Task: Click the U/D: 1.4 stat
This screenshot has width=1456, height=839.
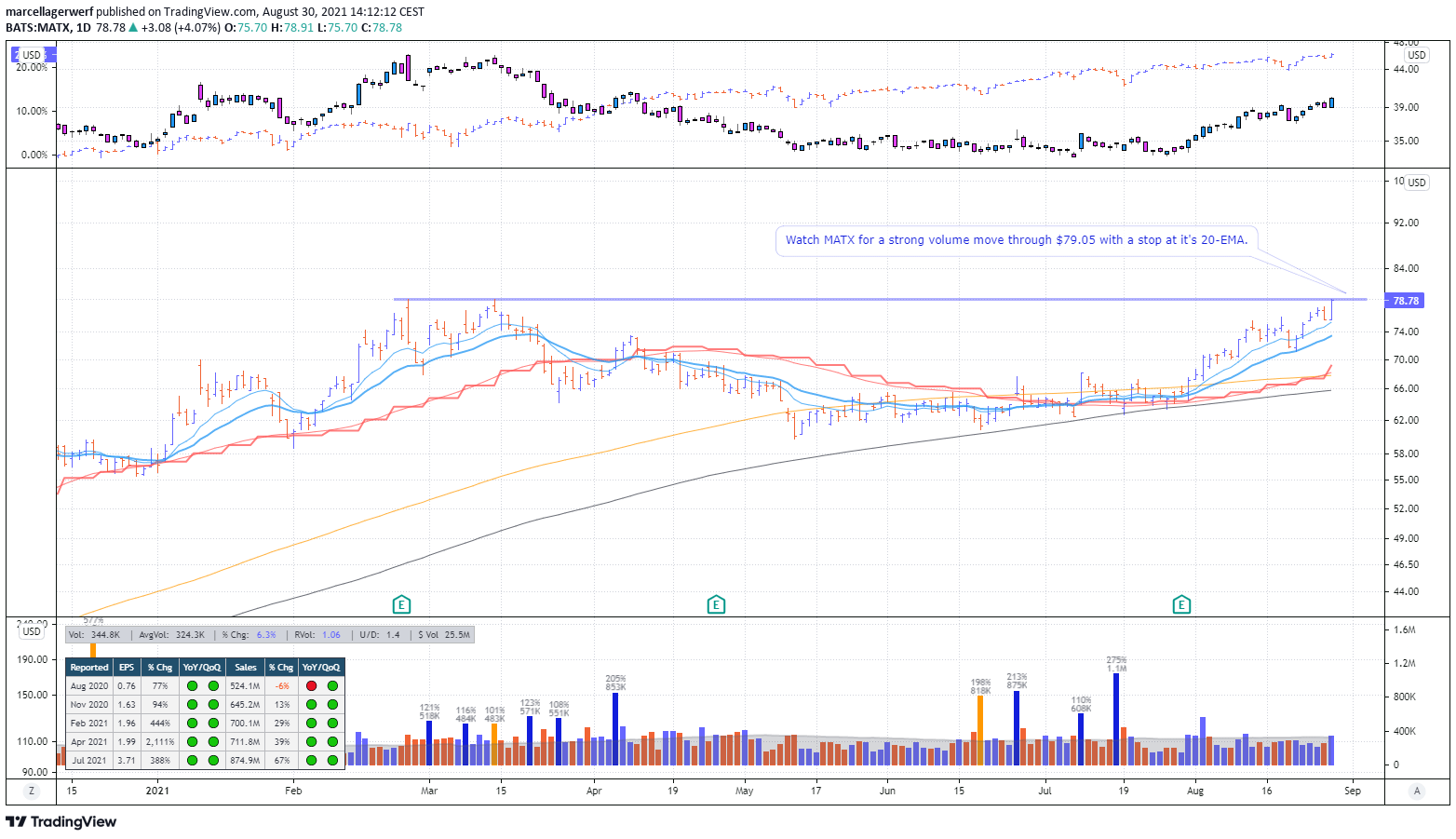Action: click(x=379, y=635)
